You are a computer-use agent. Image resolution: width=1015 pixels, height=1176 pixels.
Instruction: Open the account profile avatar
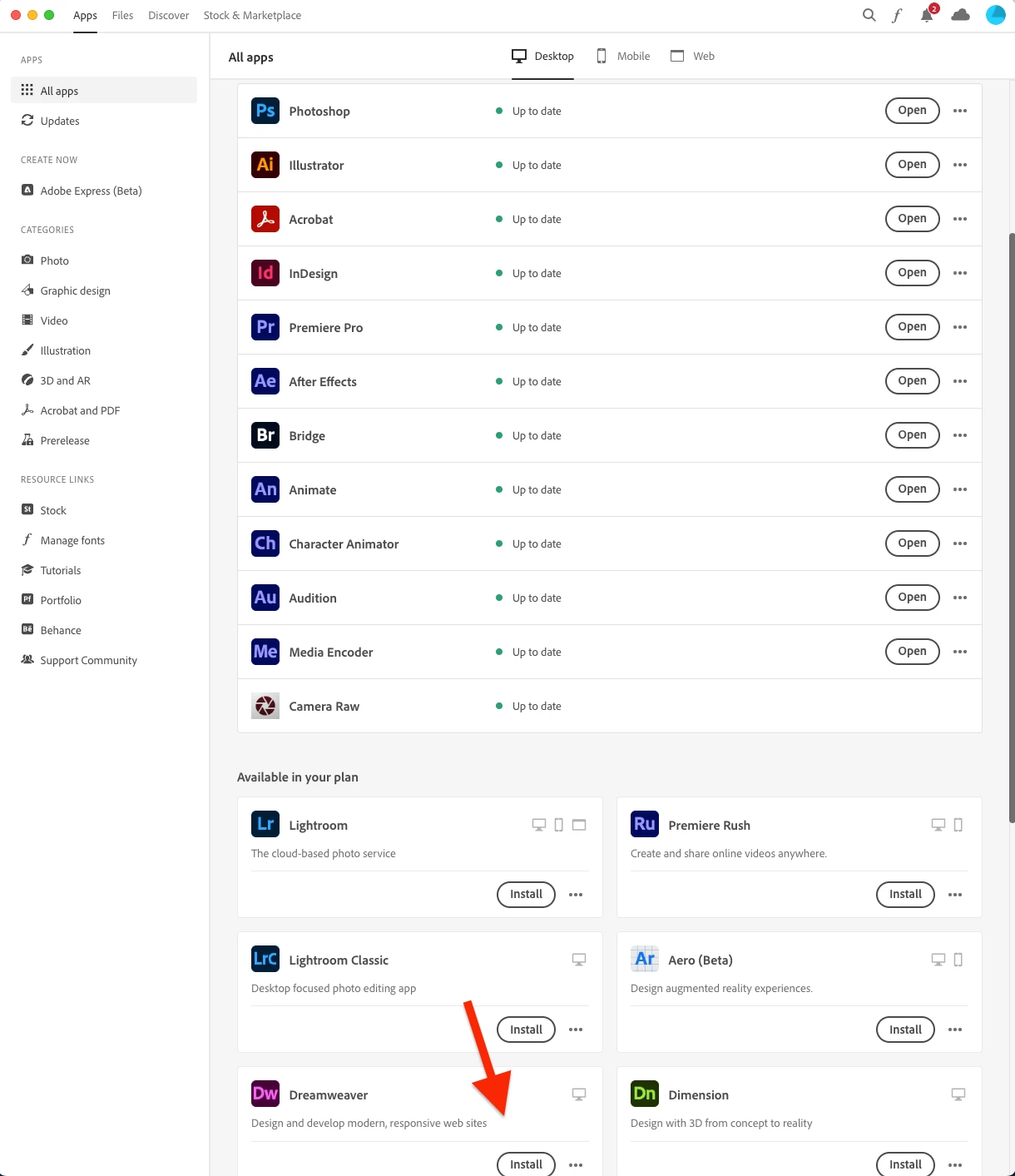[996, 15]
